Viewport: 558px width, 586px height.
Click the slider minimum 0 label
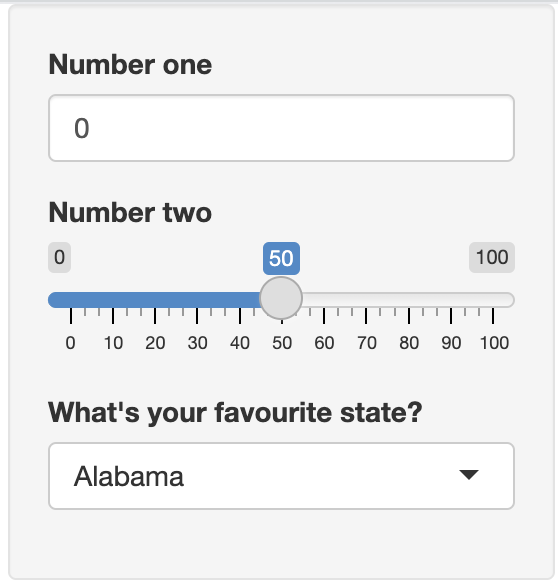point(59,257)
